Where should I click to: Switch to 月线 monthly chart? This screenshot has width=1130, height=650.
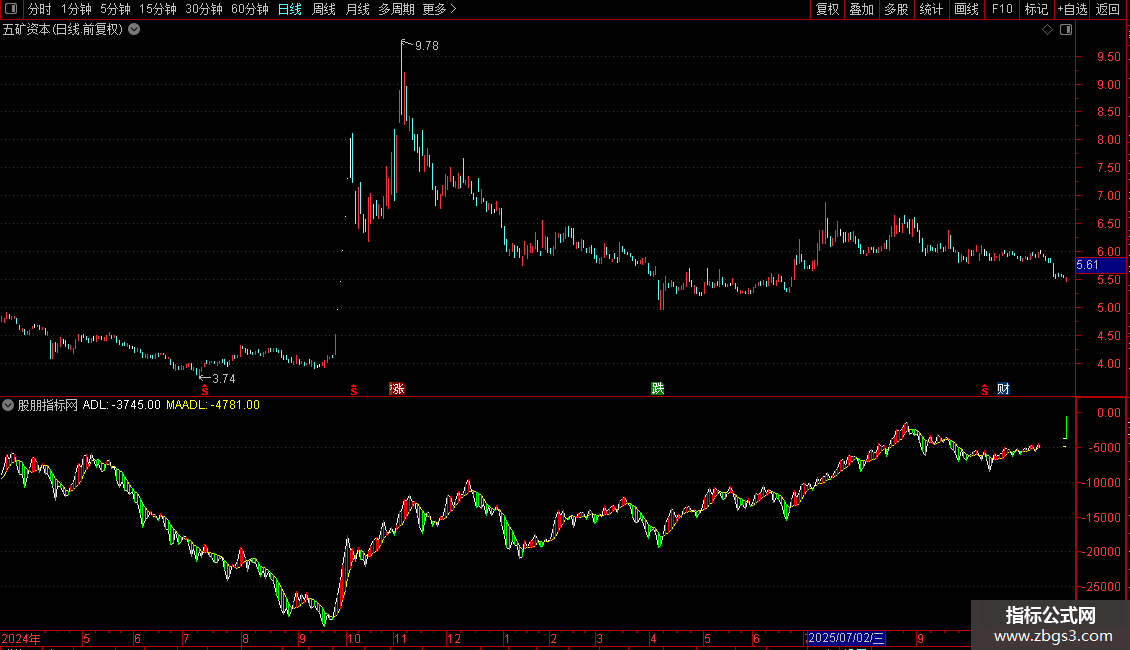pos(357,9)
